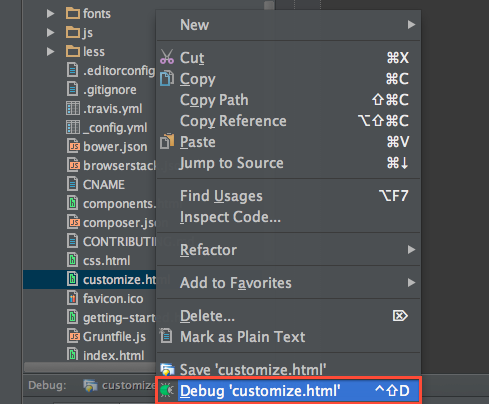Select favicon.ico in project tree
The image size is (489, 404).
pos(113,299)
